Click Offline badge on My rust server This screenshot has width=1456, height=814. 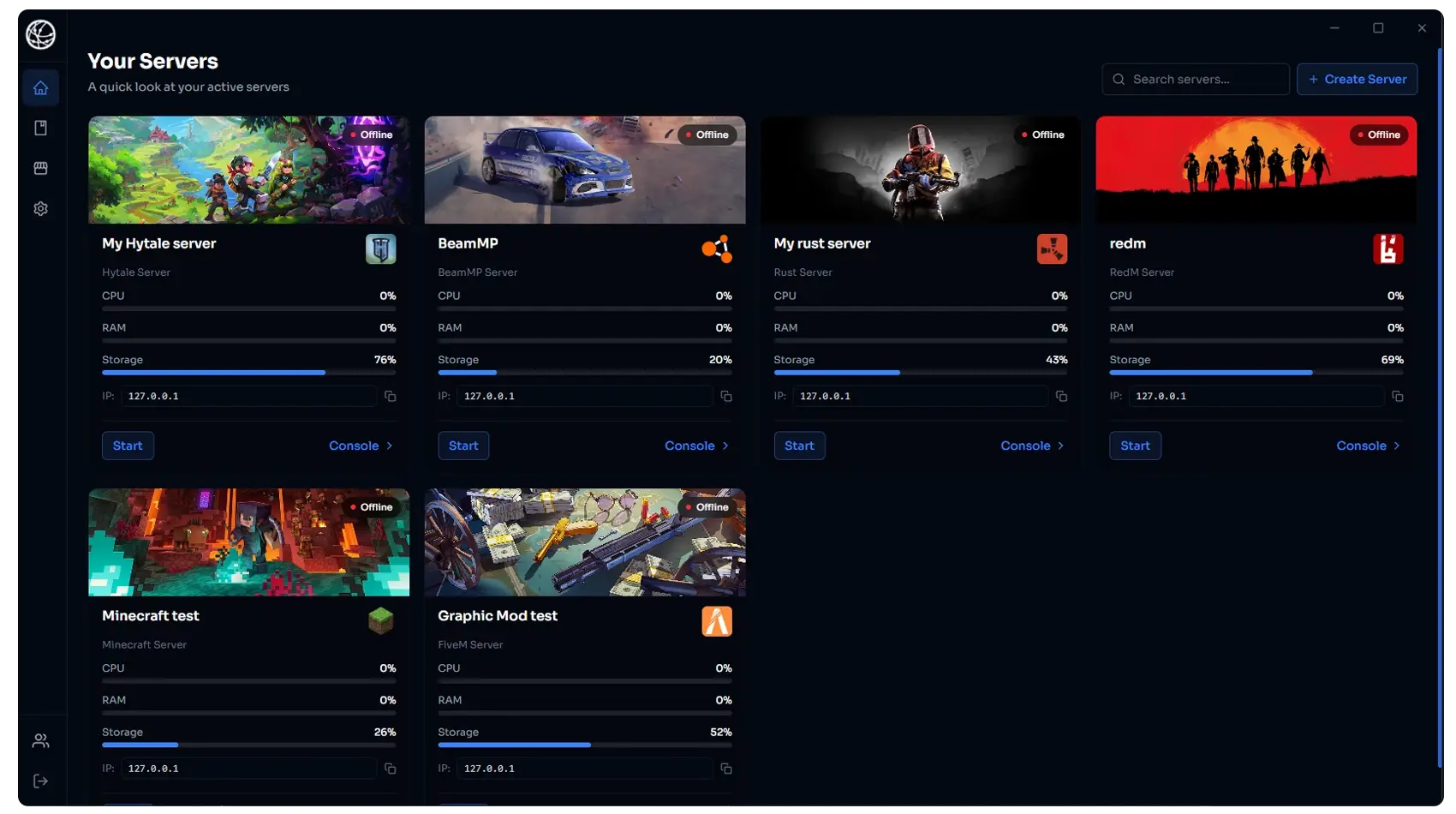click(x=1042, y=135)
